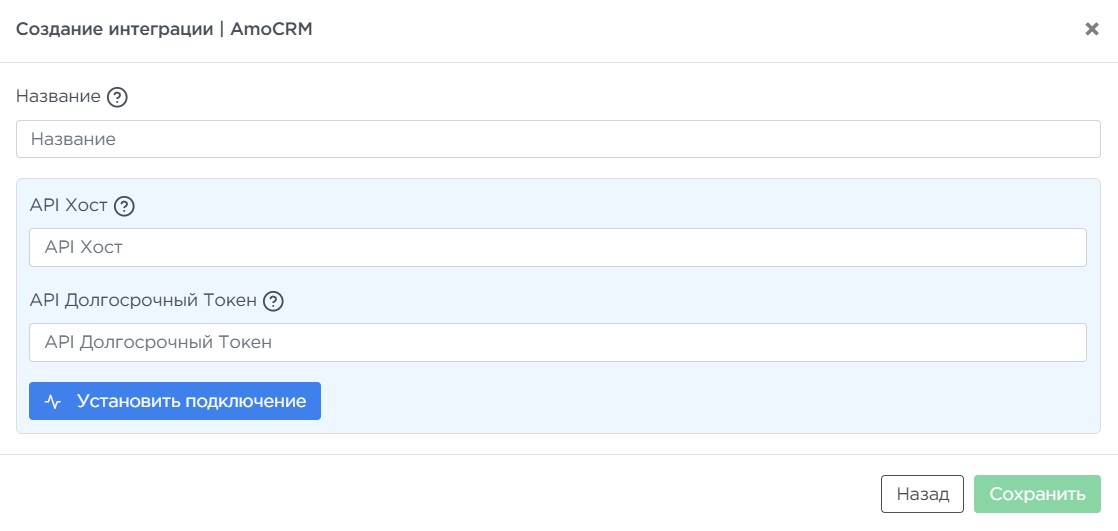Screen dimensions: 1118x531
Task: Click the pulse icon on the connection button
Action: pos(54,401)
